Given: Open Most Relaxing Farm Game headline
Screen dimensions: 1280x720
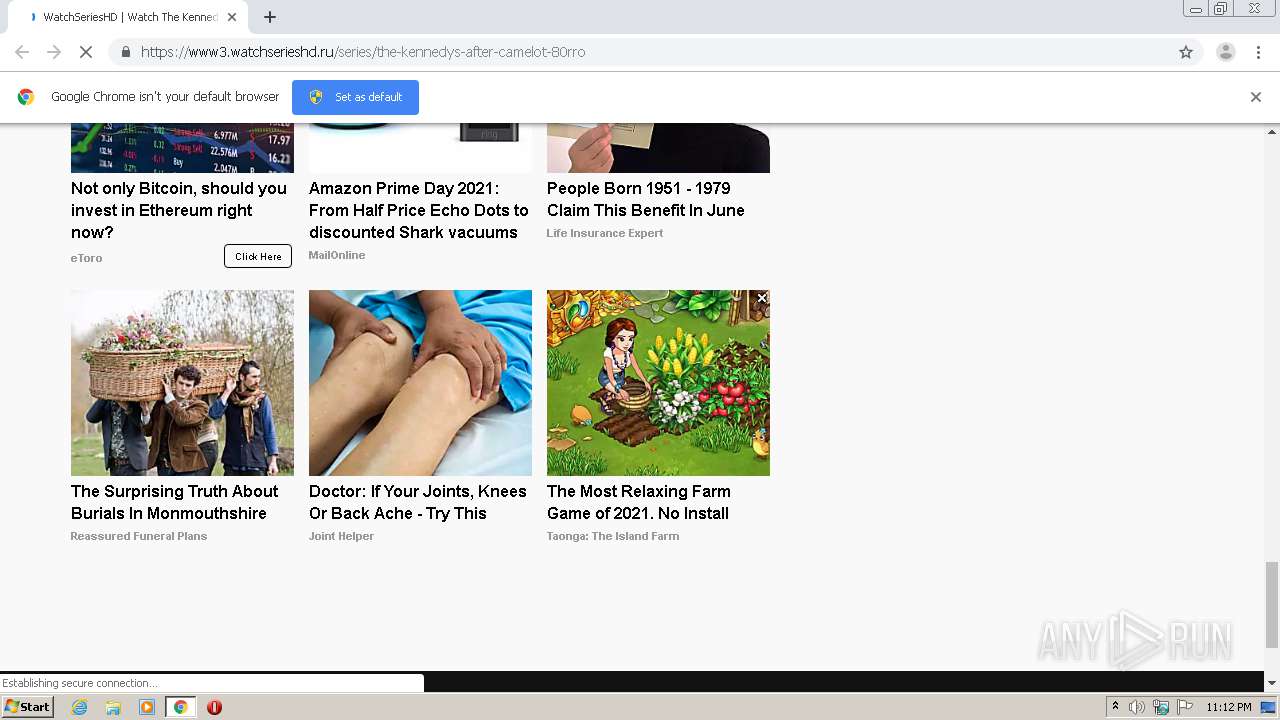Looking at the screenshot, I should (x=639, y=502).
